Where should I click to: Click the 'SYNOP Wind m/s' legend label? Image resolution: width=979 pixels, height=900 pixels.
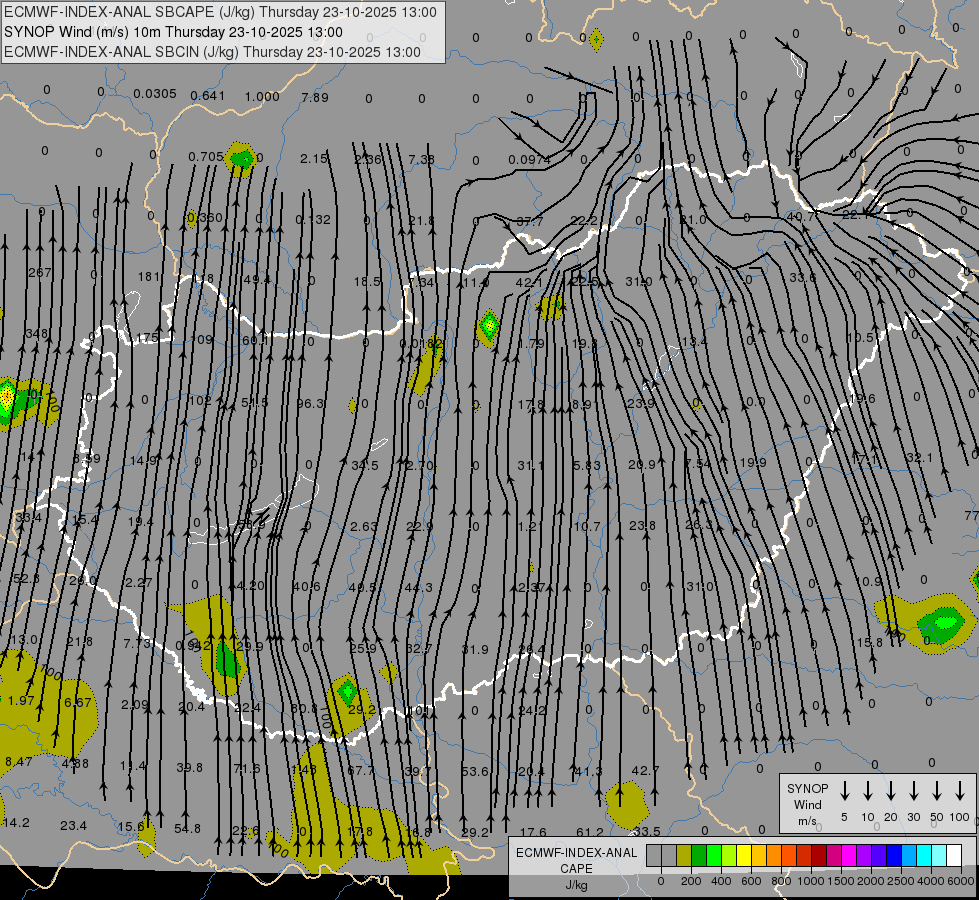tap(807, 804)
